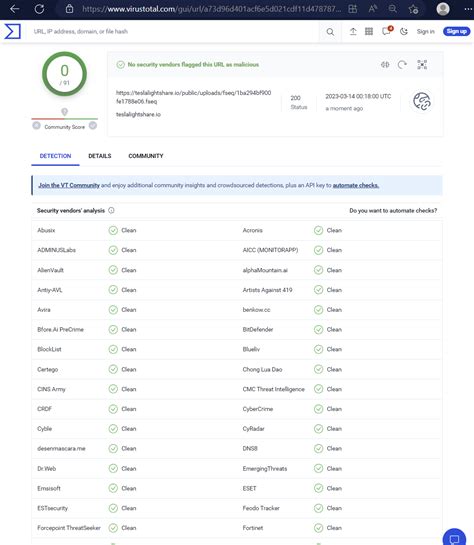
Task: Click the Bfore.Ai PreCrime vendor name
Action: click(x=60, y=330)
